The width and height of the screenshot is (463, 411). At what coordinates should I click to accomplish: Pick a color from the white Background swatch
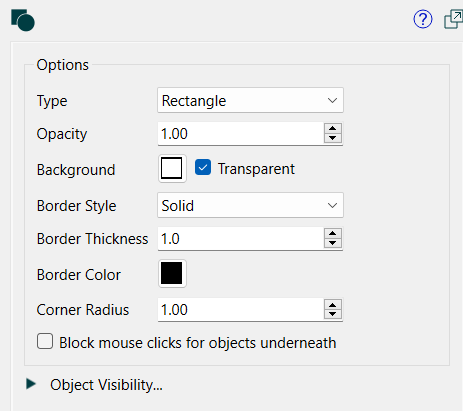point(172,168)
